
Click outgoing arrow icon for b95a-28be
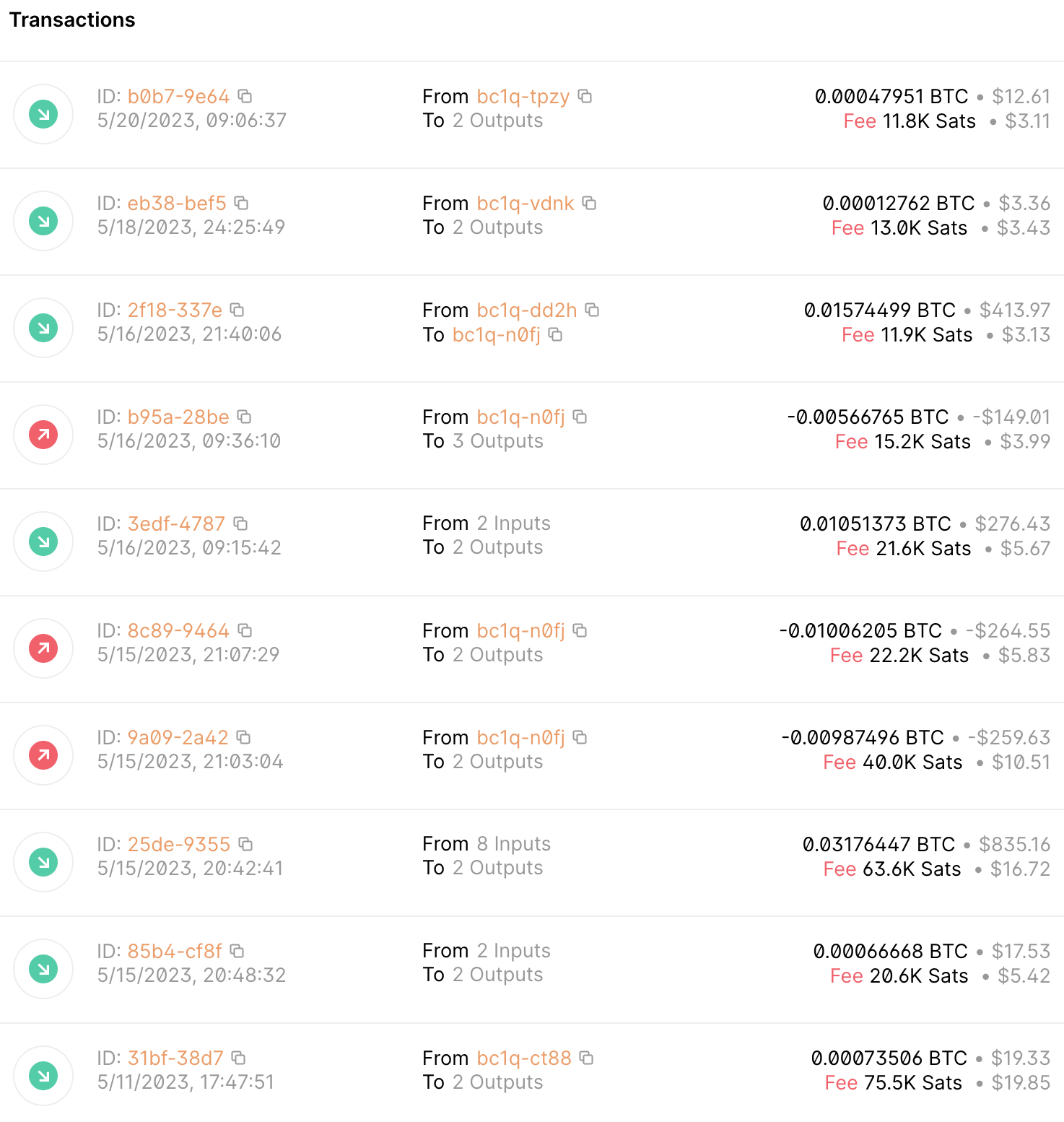[x=43, y=435]
